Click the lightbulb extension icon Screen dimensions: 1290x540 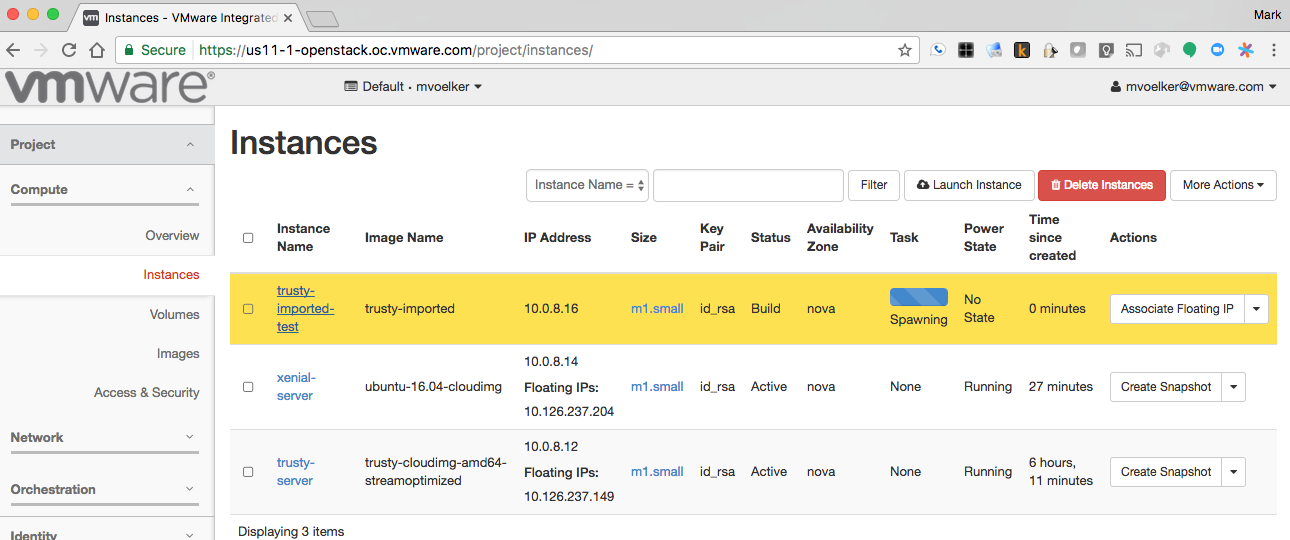point(1106,50)
